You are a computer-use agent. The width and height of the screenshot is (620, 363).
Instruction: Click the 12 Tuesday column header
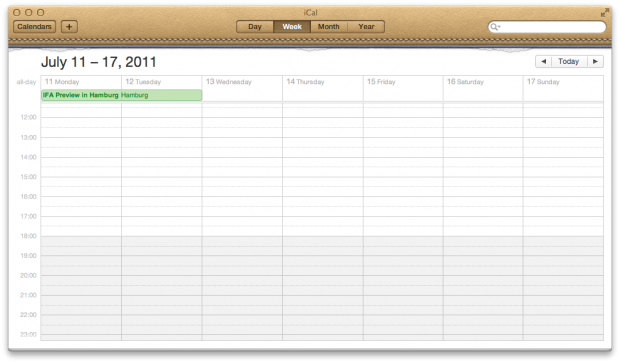point(143,82)
